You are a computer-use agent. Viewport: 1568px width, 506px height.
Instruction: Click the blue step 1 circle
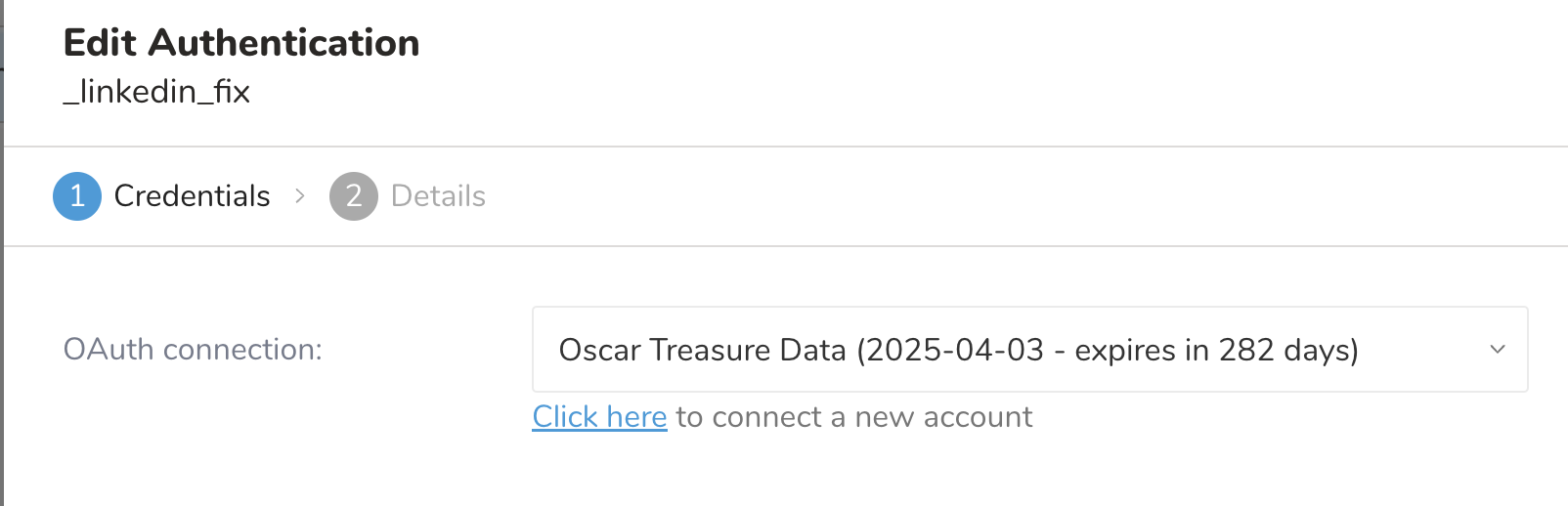(77, 196)
